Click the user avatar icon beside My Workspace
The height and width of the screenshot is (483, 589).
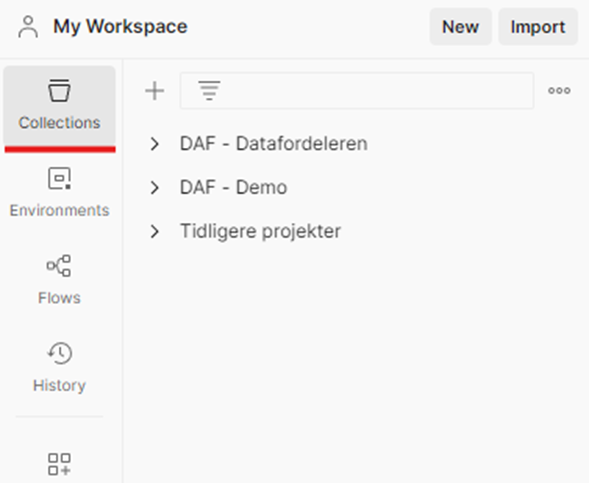(28, 27)
